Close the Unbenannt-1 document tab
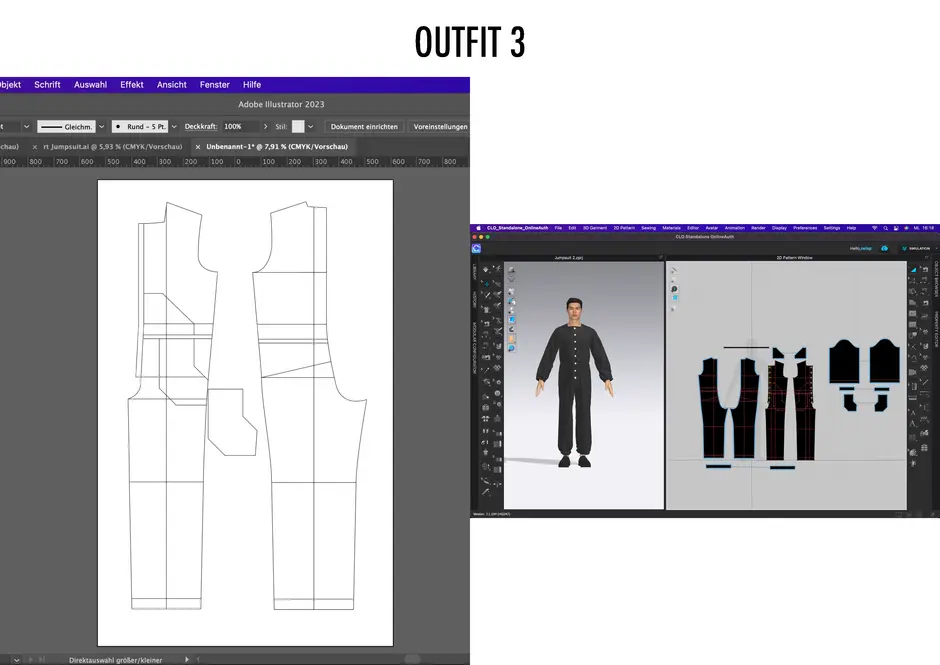940x665 pixels. coord(198,147)
